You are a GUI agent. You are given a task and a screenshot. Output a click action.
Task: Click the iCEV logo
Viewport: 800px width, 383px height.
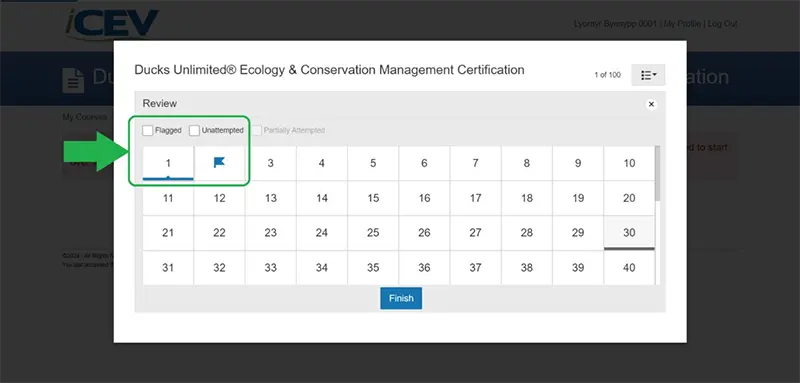coord(112,23)
